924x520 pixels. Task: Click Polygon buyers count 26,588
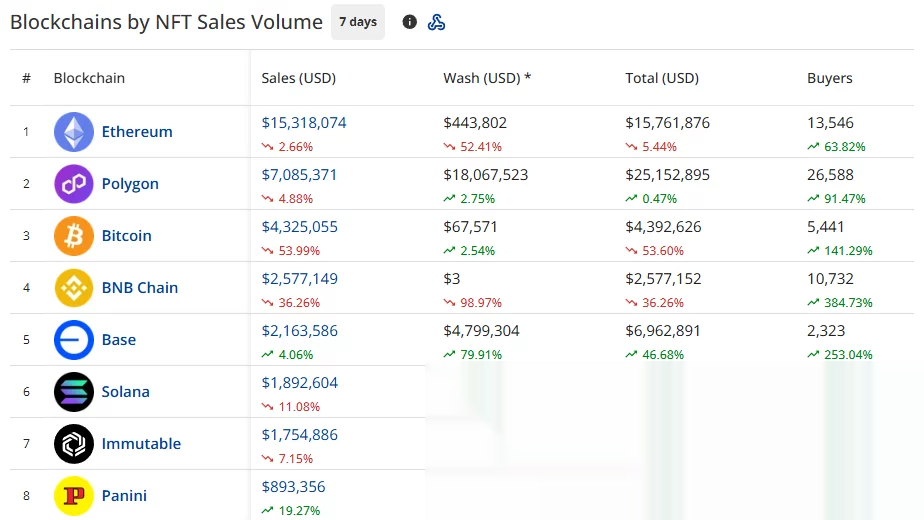pos(830,175)
